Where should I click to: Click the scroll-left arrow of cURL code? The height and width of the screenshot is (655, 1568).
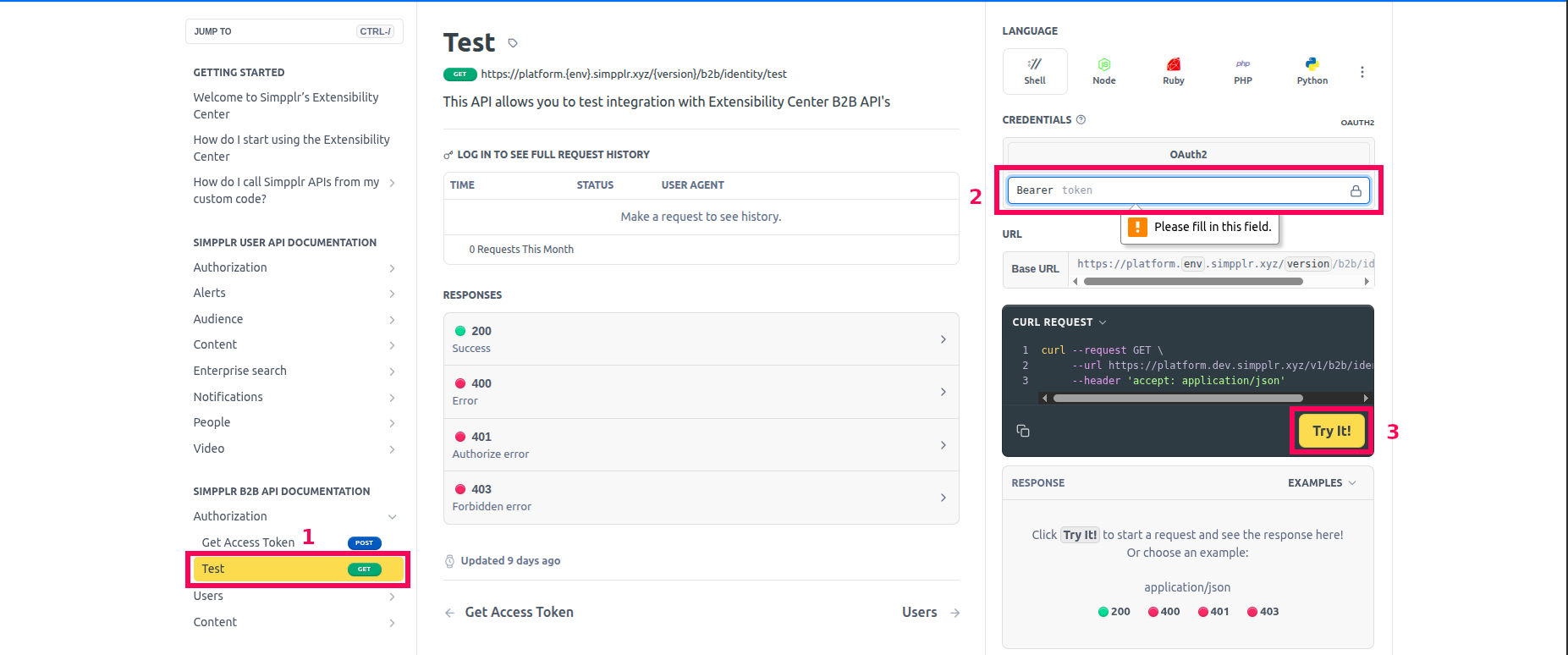[1044, 398]
